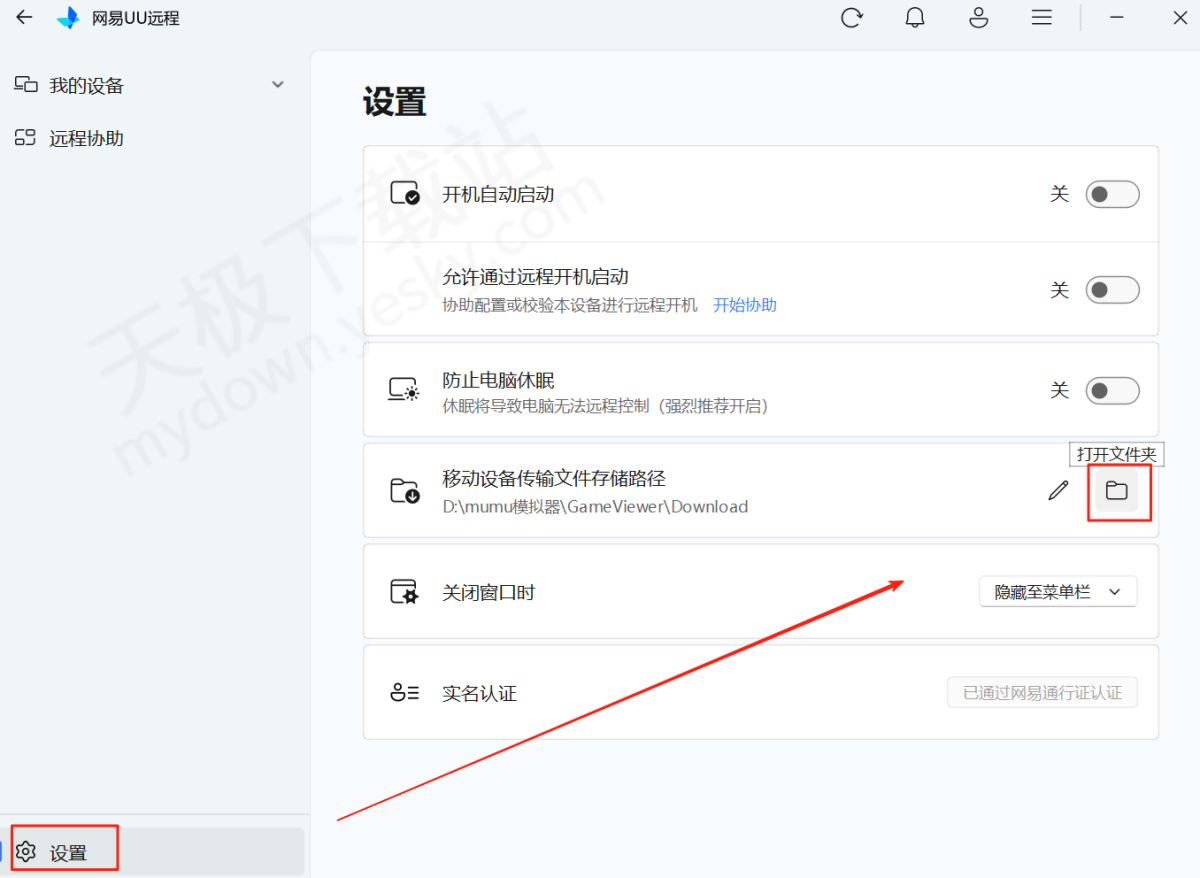This screenshot has height=878, width=1200.
Task: Click the back arrow in title bar
Action: 25,17
